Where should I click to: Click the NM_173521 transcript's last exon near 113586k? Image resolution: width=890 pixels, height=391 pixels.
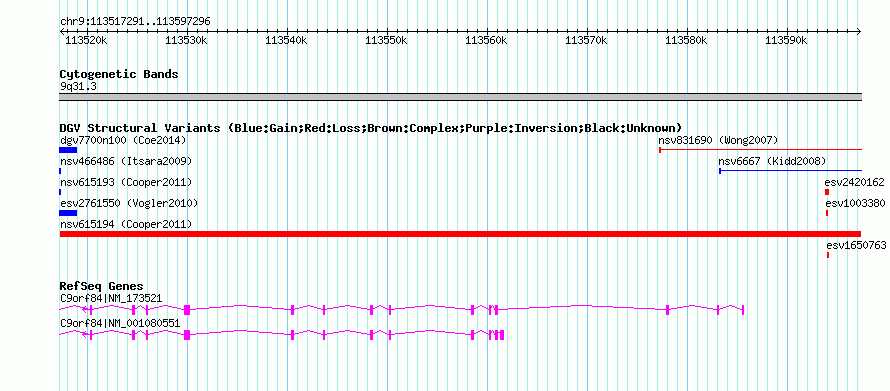743,310
